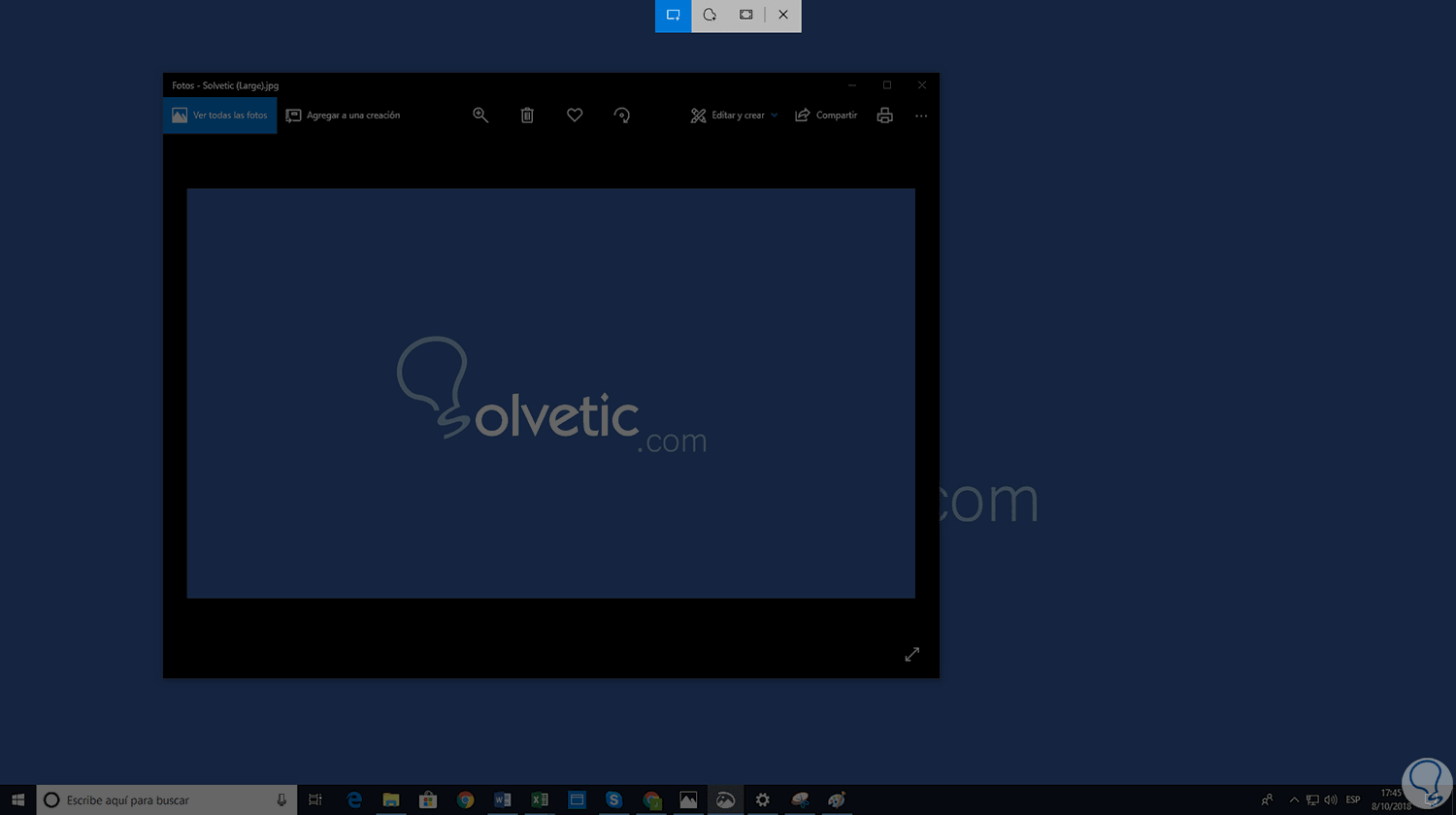Choose the freeform clip mode
Screen dimensions: 1456x815
tap(710, 16)
